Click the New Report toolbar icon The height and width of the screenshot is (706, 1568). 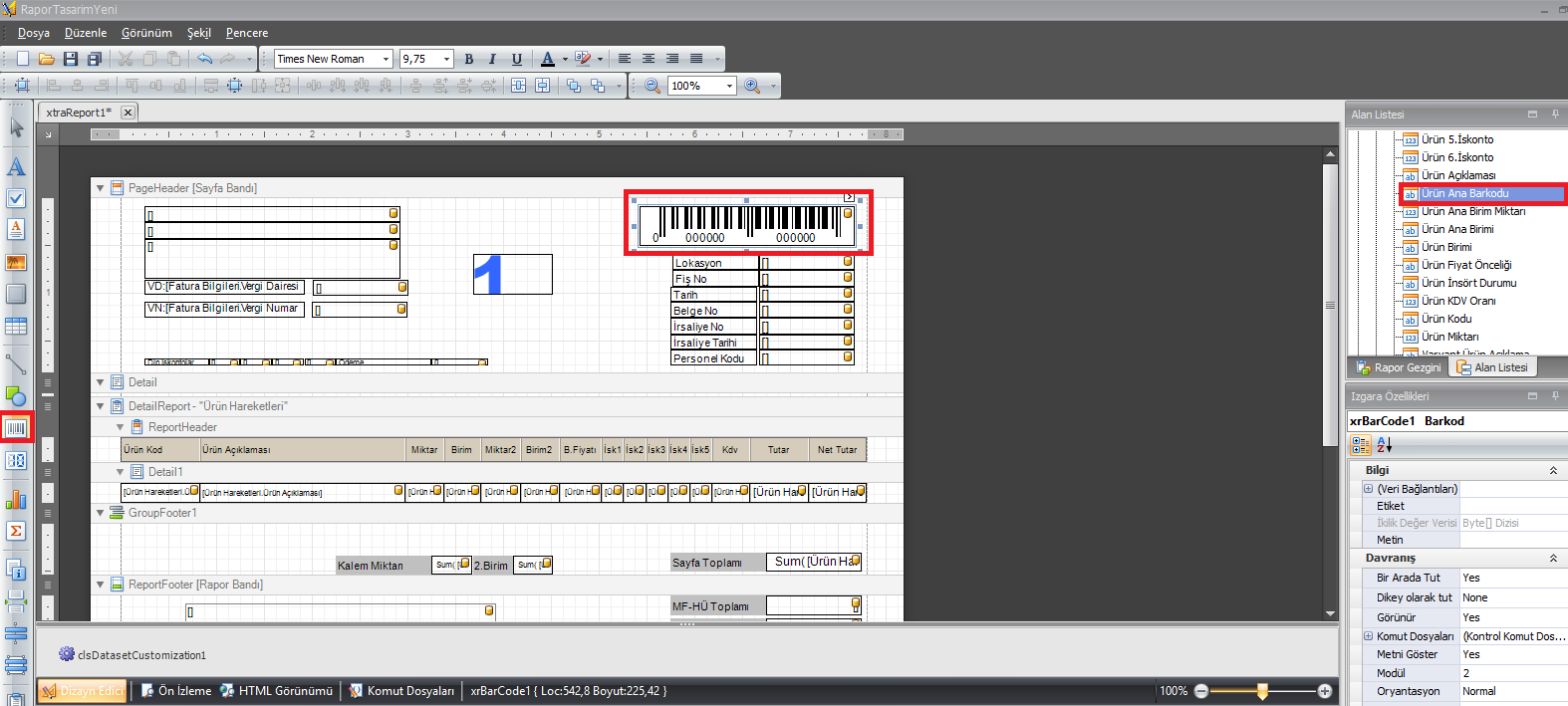(x=22, y=59)
